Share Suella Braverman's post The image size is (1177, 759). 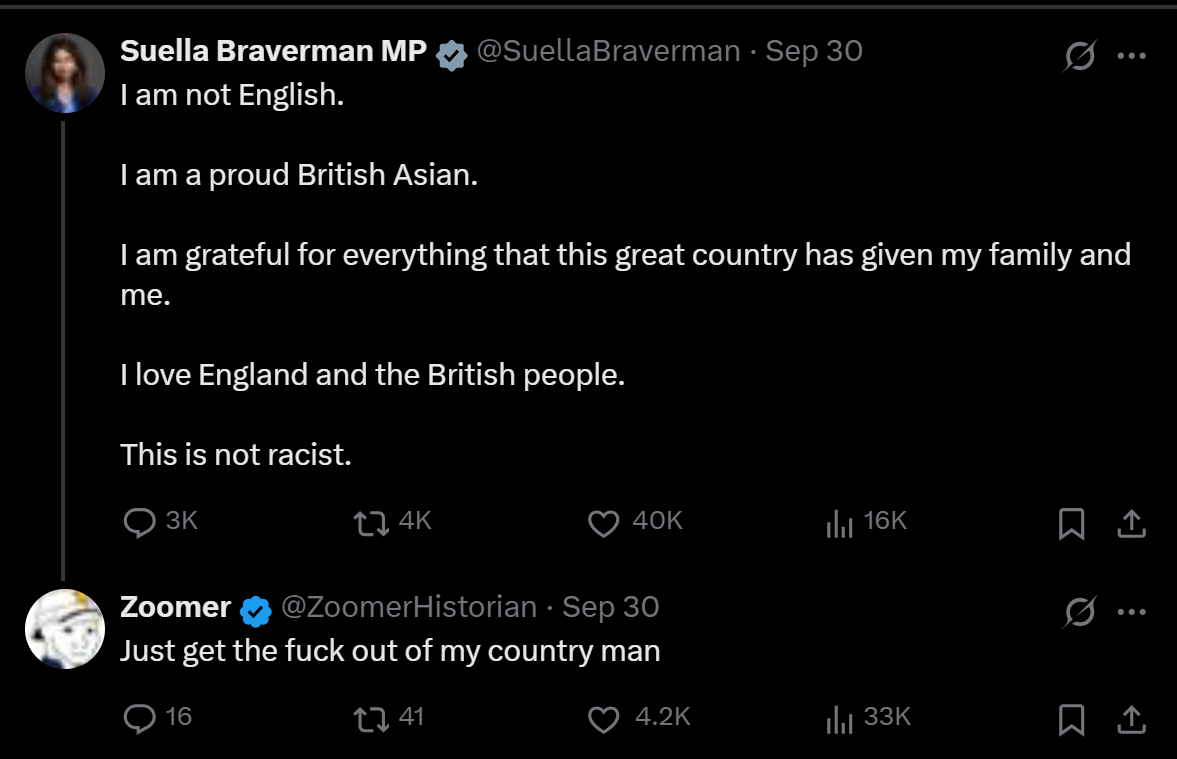pyautogui.click(x=1131, y=523)
